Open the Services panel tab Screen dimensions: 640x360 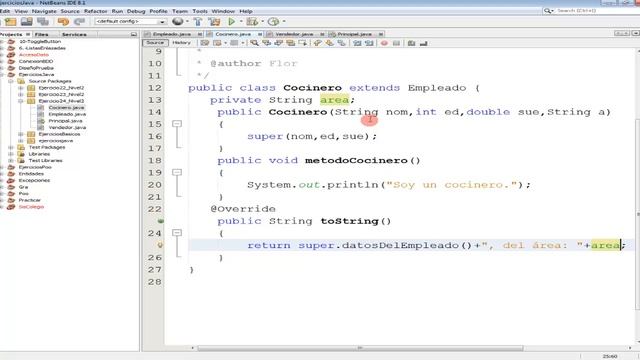click(74, 34)
